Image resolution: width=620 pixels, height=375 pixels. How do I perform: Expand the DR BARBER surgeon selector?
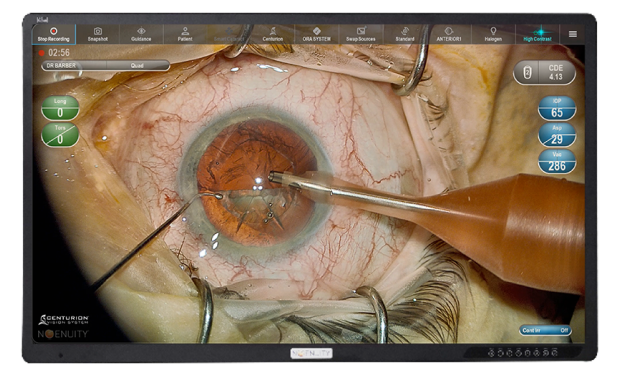74,66
